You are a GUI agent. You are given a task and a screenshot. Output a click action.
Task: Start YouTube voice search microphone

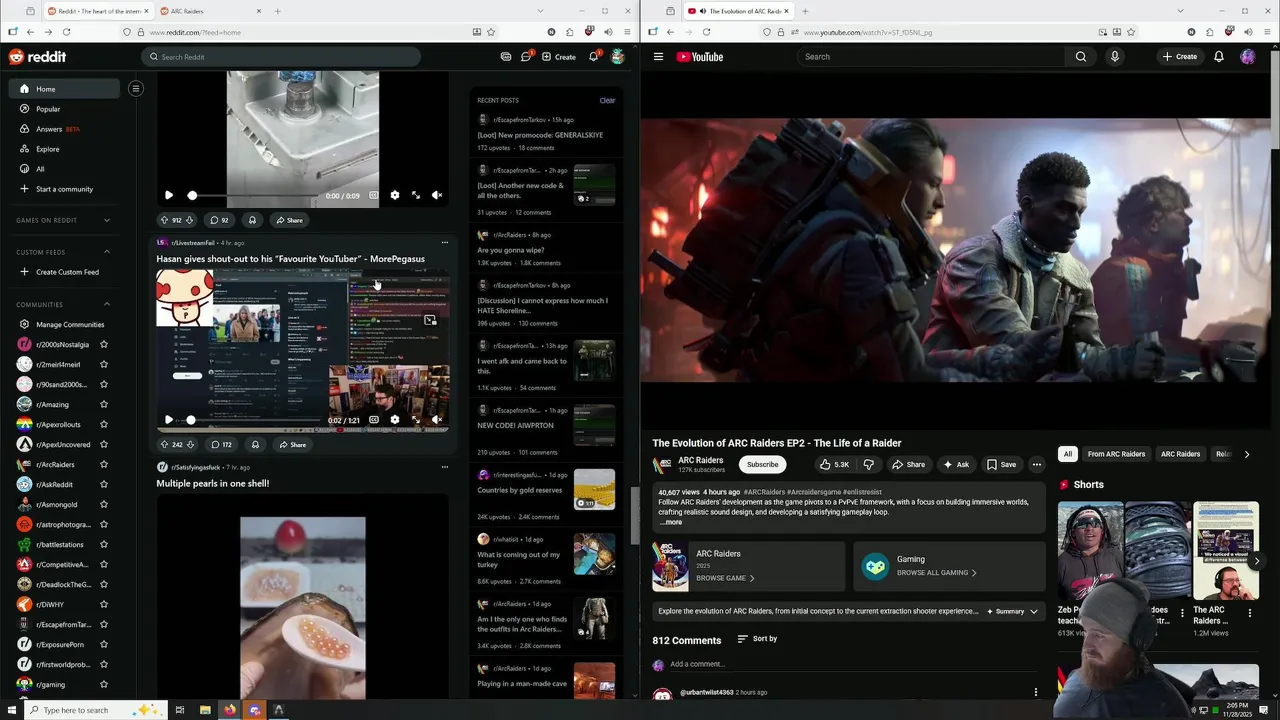1115,57
